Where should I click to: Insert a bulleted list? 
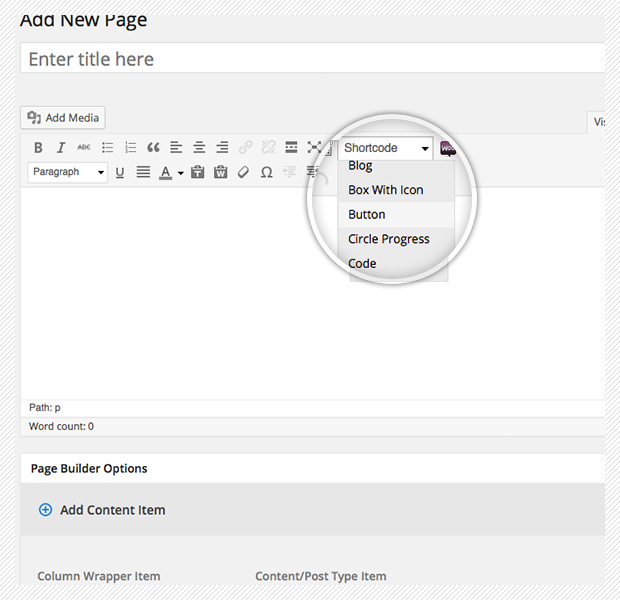click(108, 148)
